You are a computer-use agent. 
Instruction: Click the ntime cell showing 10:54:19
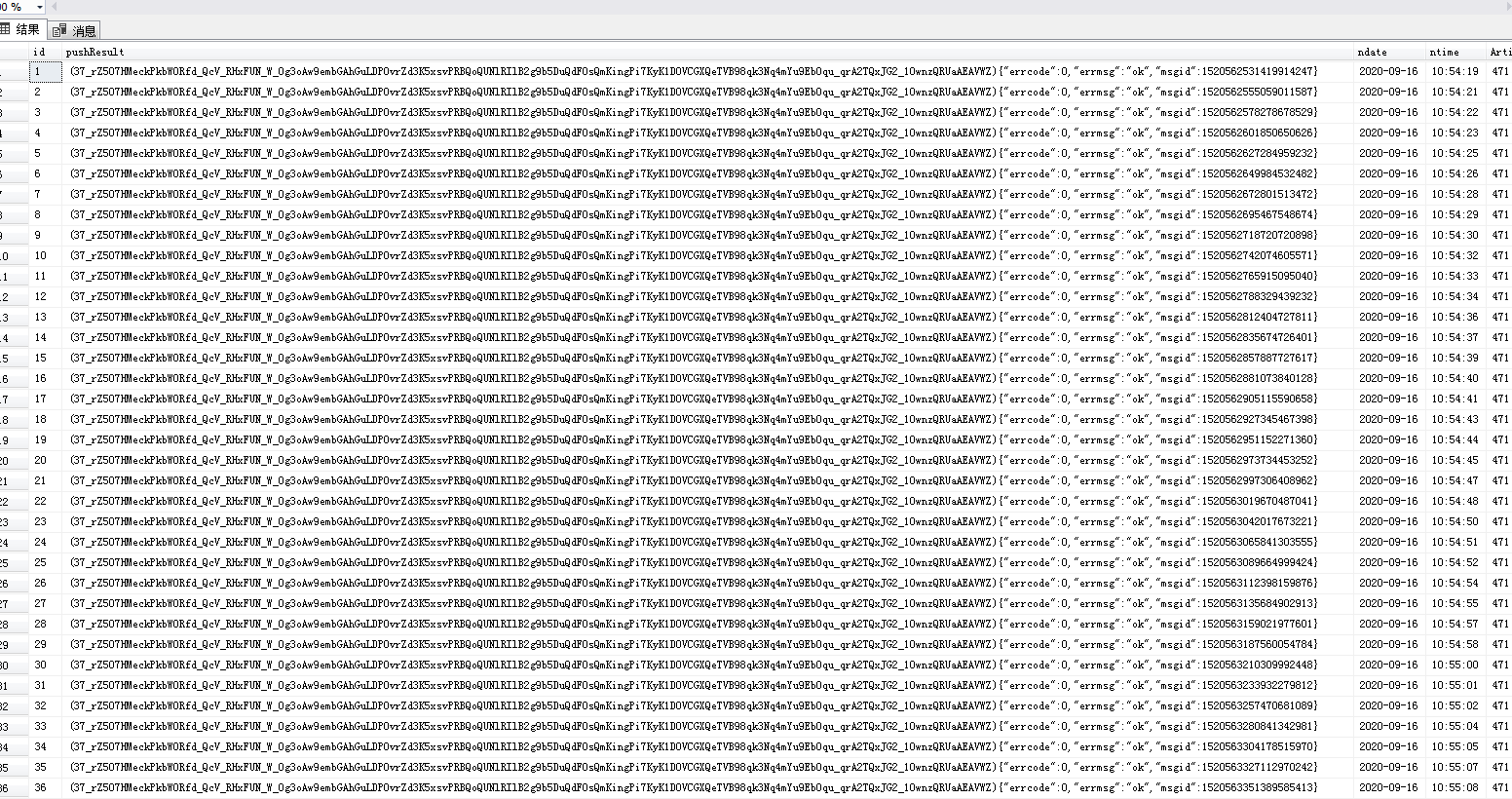[1455, 72]
